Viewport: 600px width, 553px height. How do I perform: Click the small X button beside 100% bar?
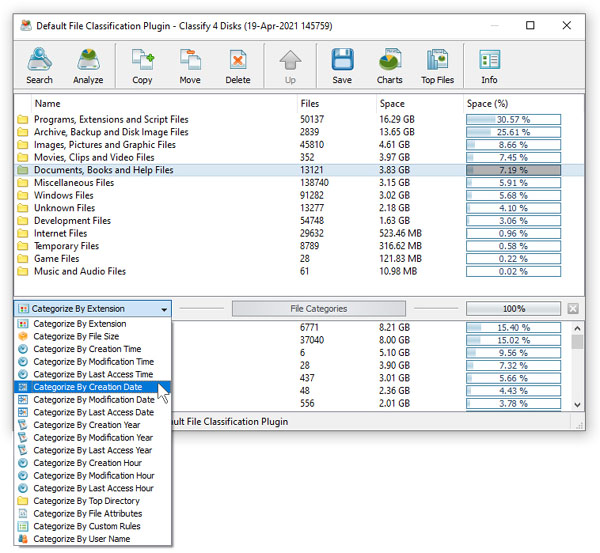pos(573,308)
